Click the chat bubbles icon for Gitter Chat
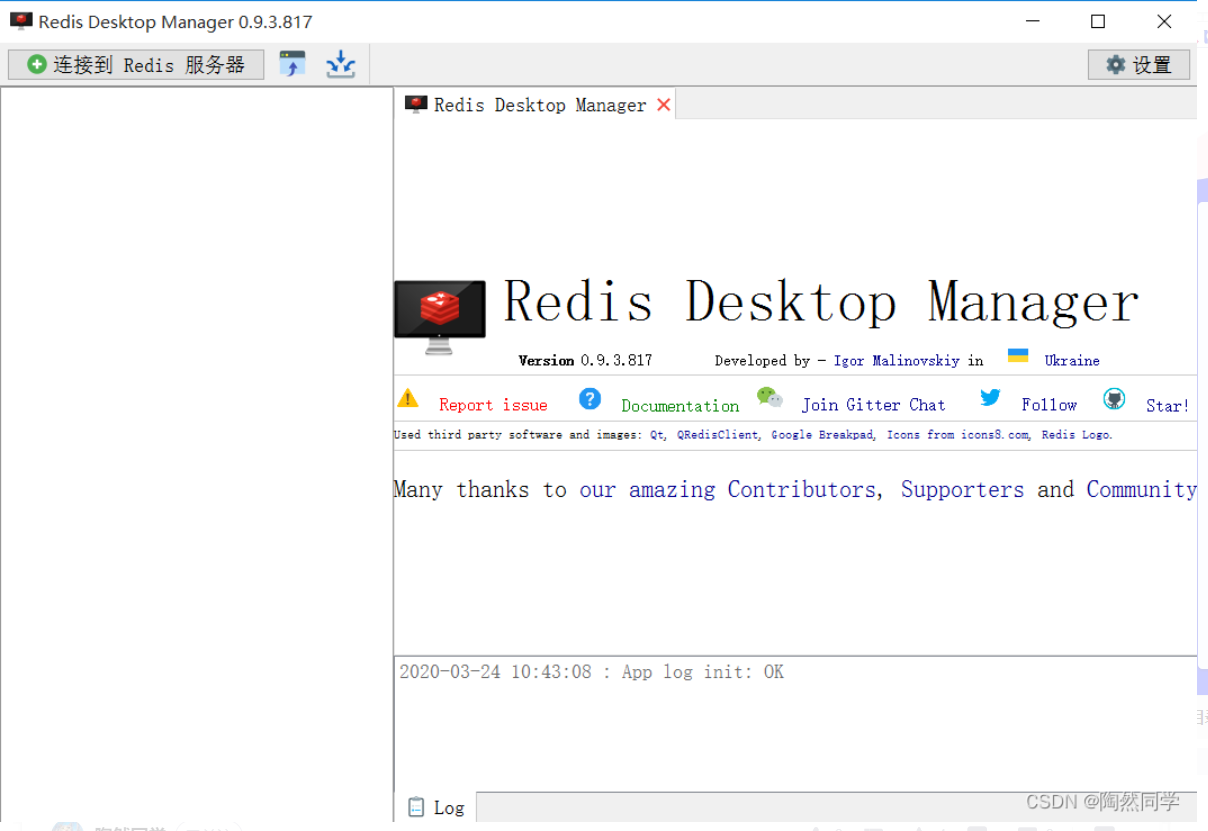Screen dimensions: 1208x831 coord(770,397)
